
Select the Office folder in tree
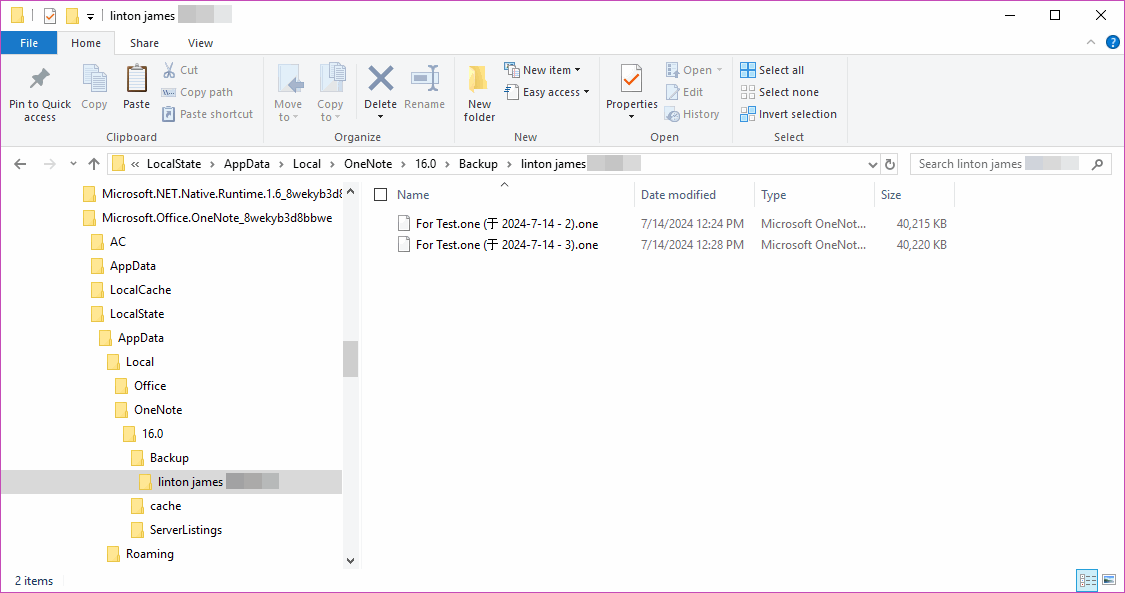pyautogui.click(x=140, y=386)
